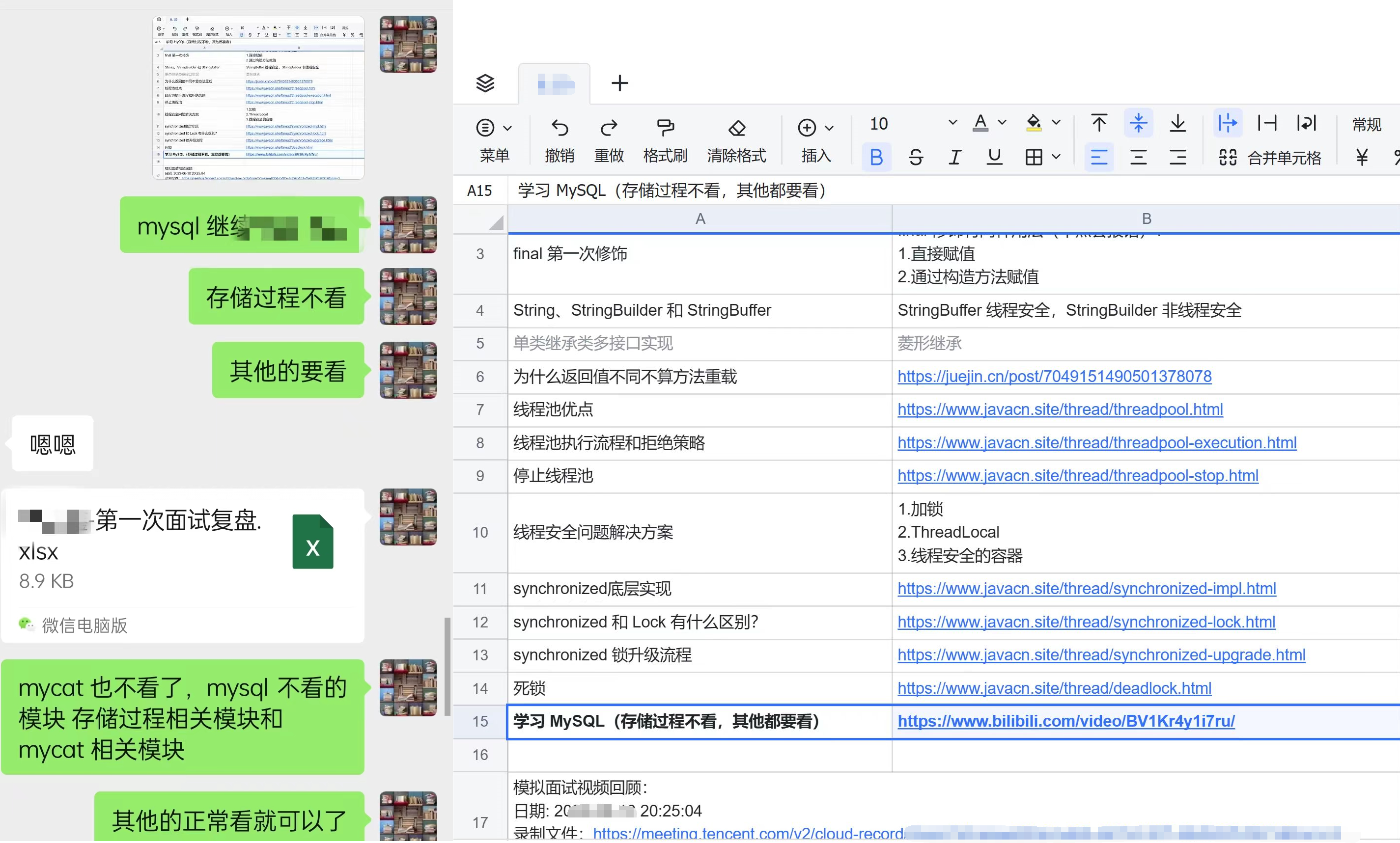The height and width of the screenshot is (843, 1400).
Task: Open the 插入 insert menu
Action: pyautogui.click(x=816, y=140)
